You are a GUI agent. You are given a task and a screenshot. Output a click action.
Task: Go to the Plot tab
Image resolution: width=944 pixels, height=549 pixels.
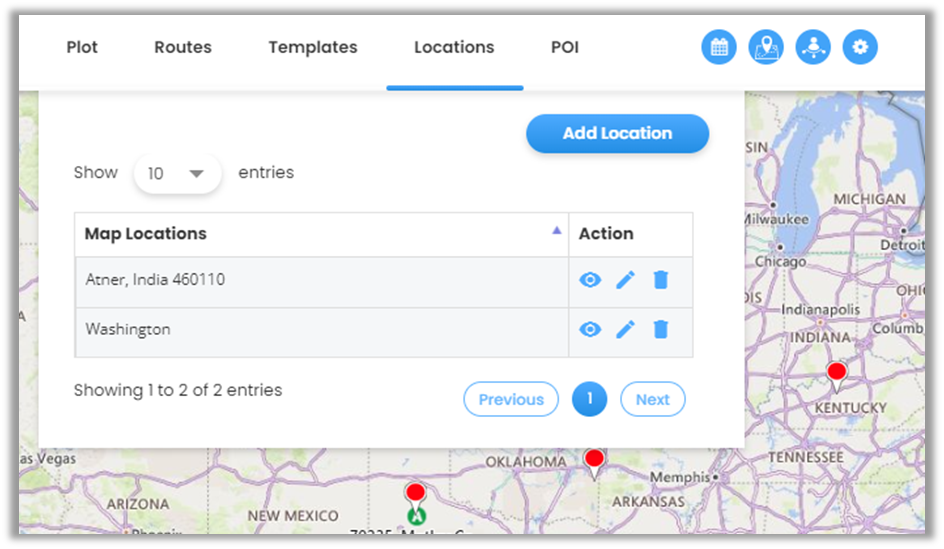point(82,47)
